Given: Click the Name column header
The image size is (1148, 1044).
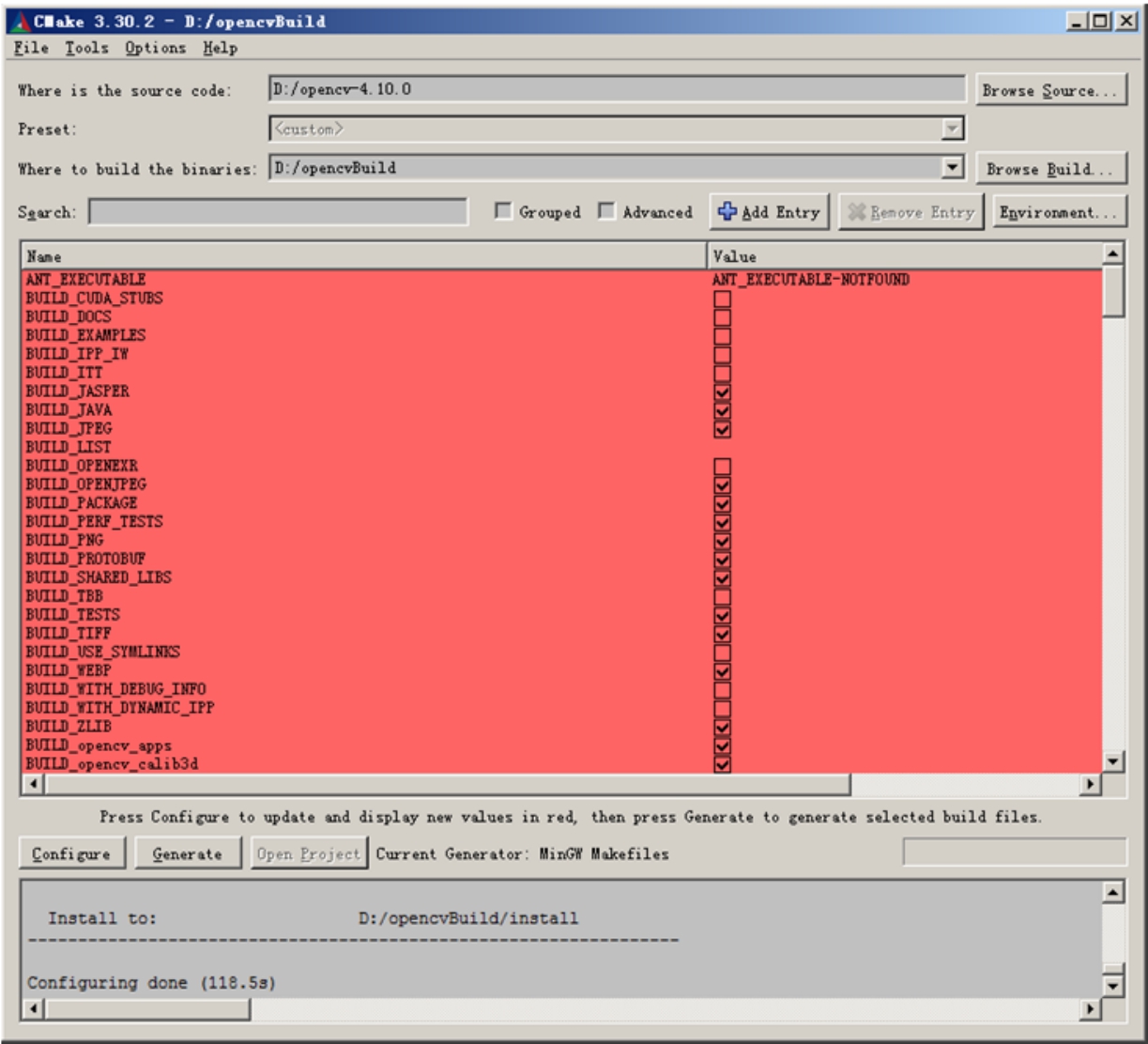Looking at the screenshot, I should [x=364, y=256].
